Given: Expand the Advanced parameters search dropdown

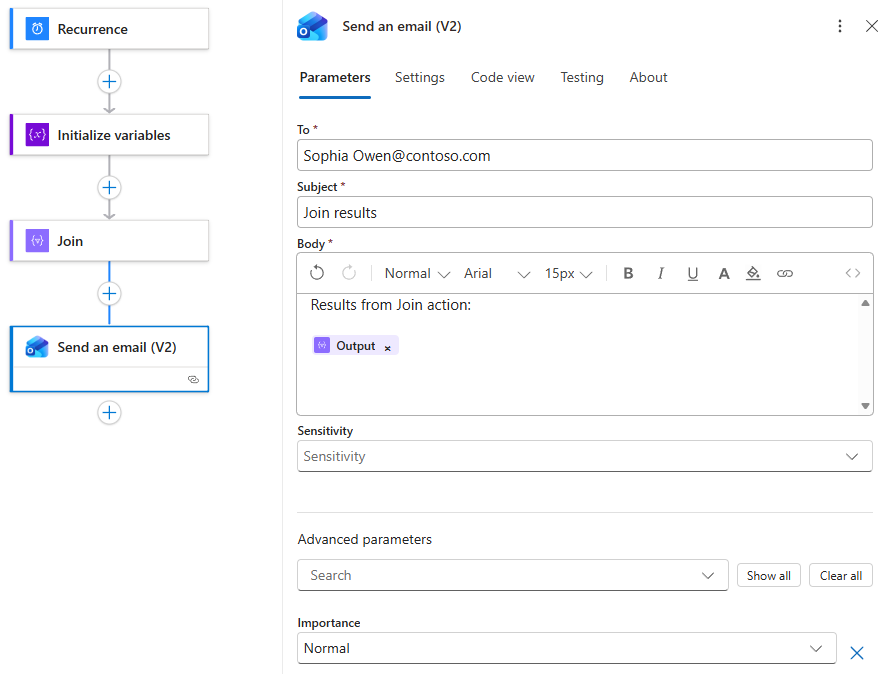Looking at the screenshot, I should click(x=512, y=575).
